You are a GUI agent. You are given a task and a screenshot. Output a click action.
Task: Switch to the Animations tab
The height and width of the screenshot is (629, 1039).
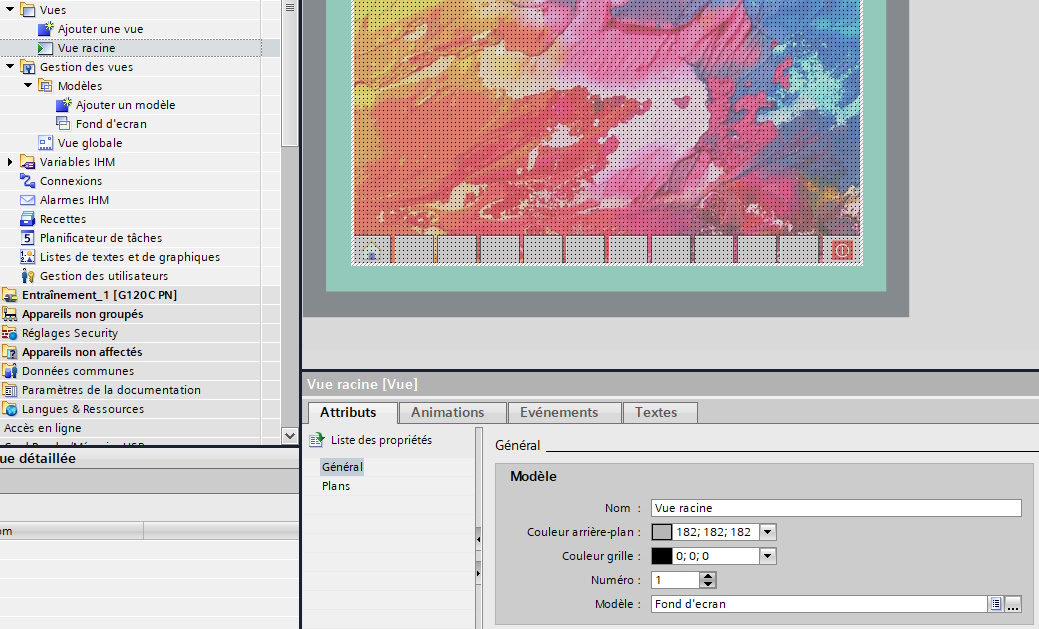447,412
